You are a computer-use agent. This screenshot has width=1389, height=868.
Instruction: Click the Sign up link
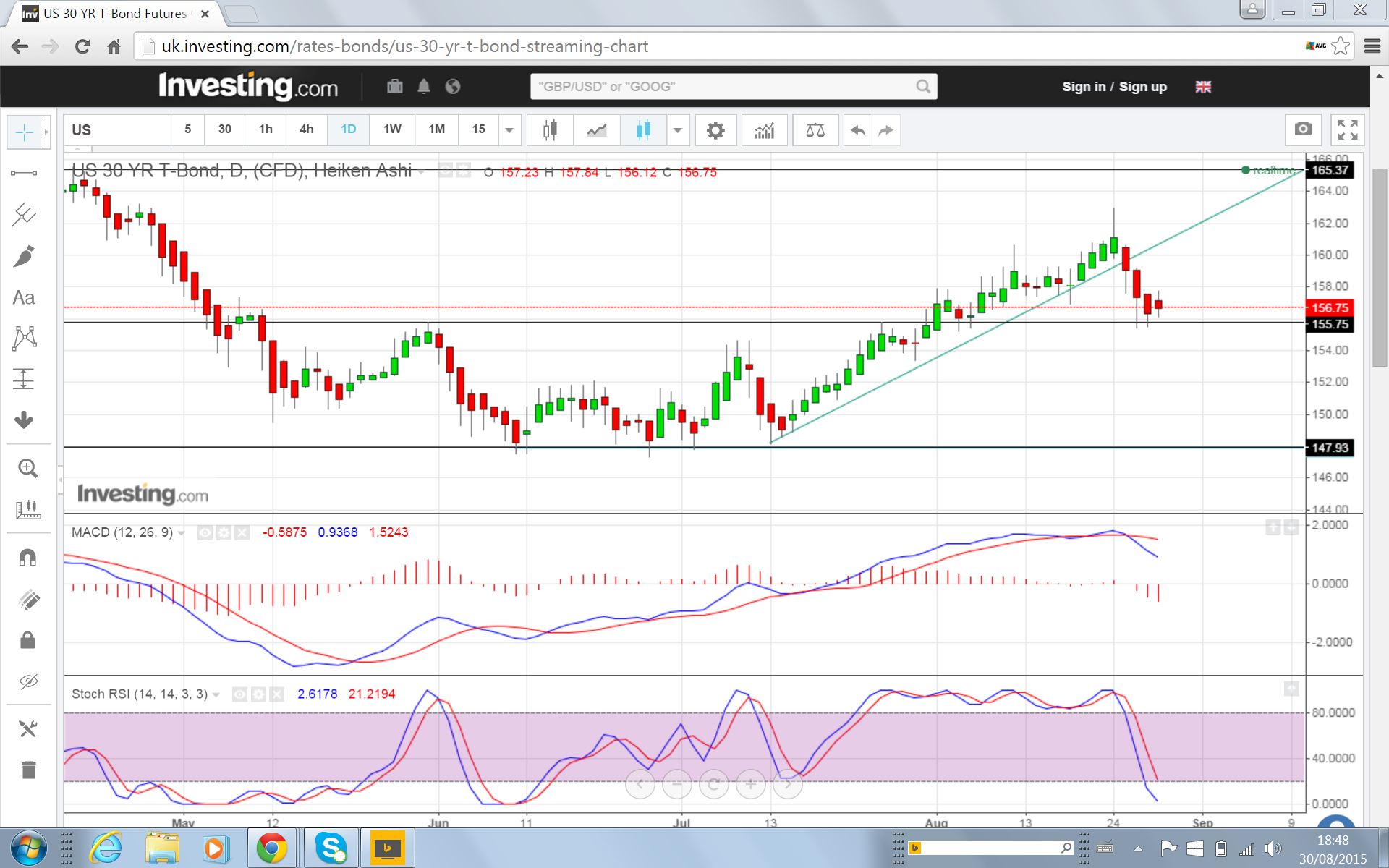tap(1143, 87)
